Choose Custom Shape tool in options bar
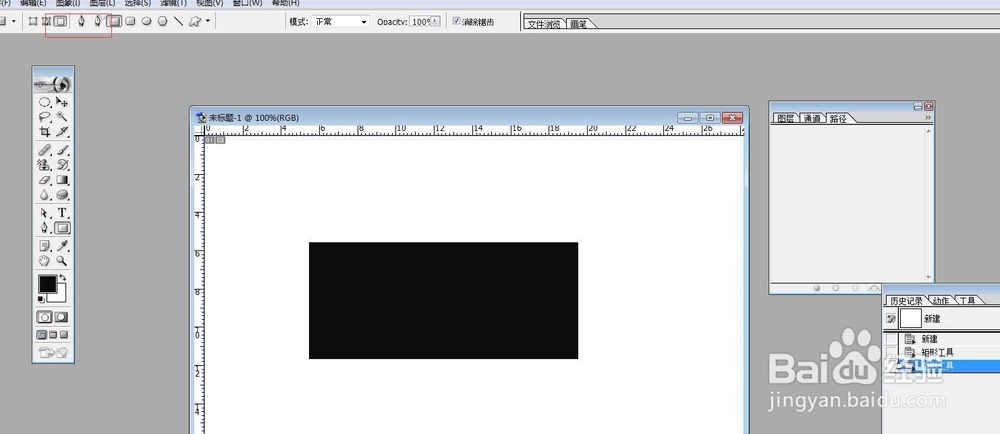1000x434 pixels. 195,22
